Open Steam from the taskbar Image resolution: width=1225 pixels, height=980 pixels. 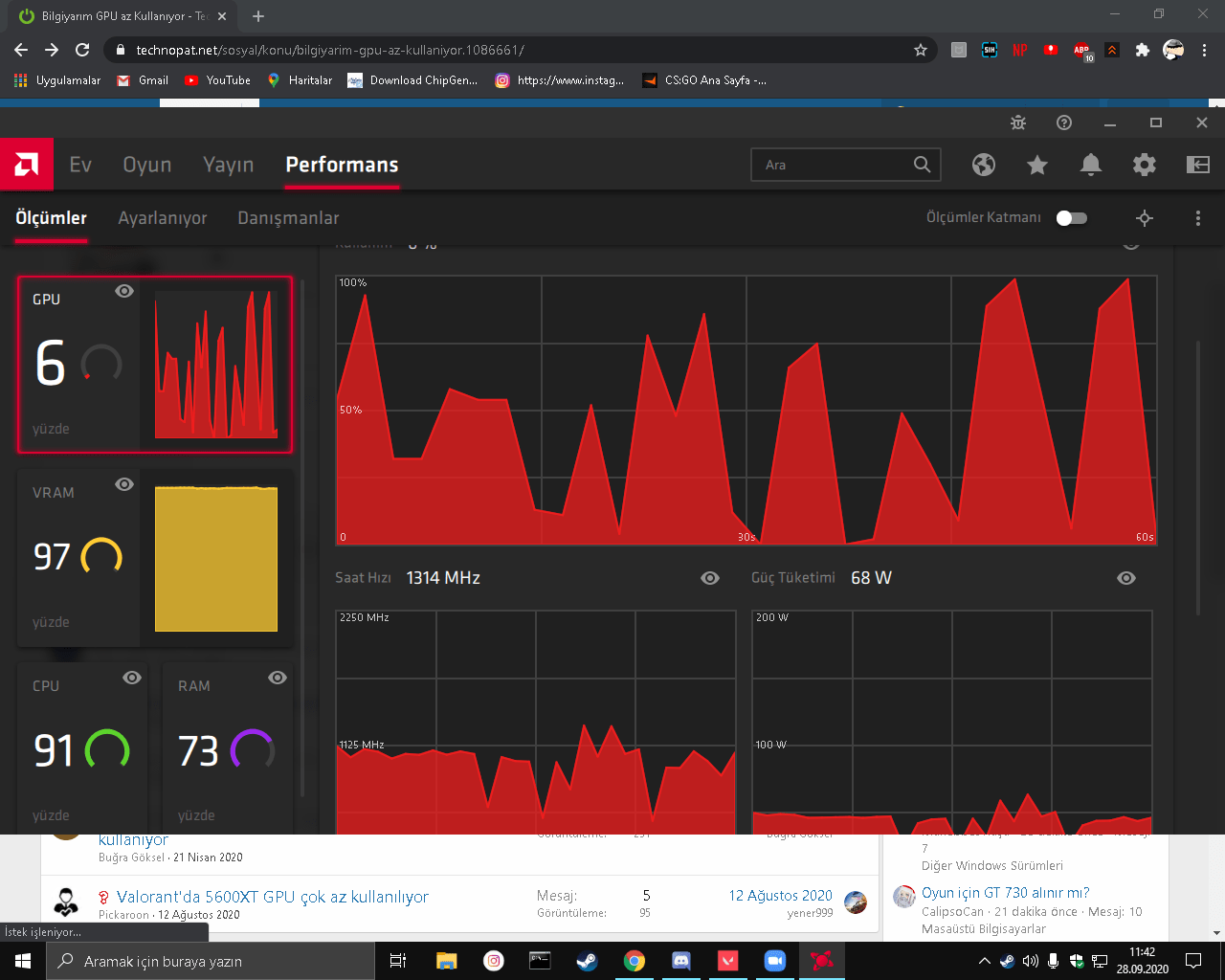click(x=587, y=961)
